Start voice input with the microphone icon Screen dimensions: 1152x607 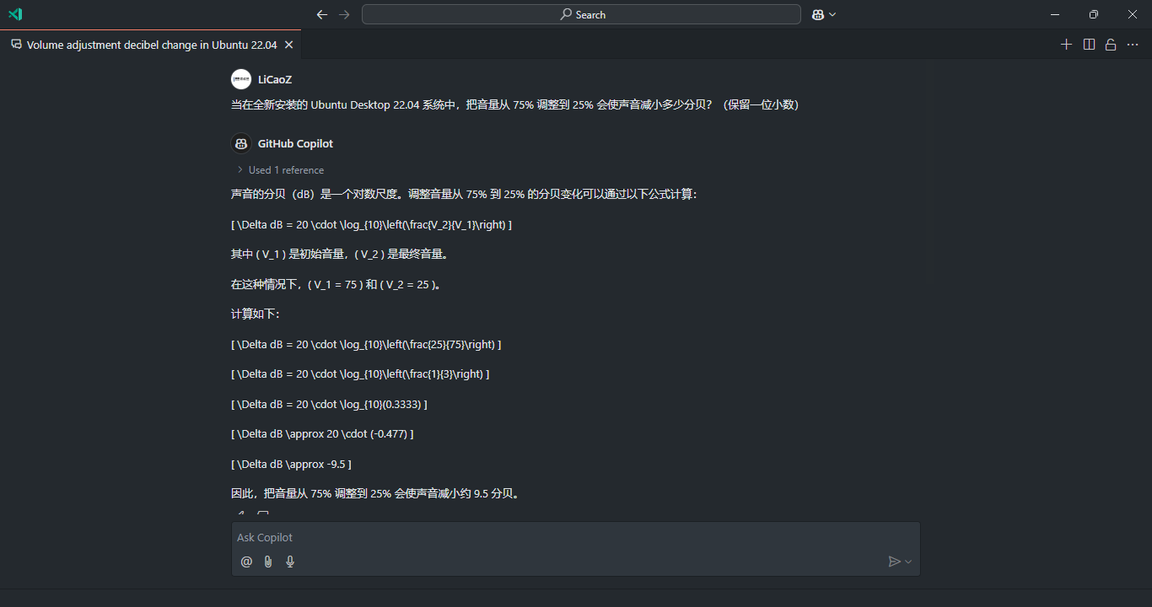(x=290, y=561)
